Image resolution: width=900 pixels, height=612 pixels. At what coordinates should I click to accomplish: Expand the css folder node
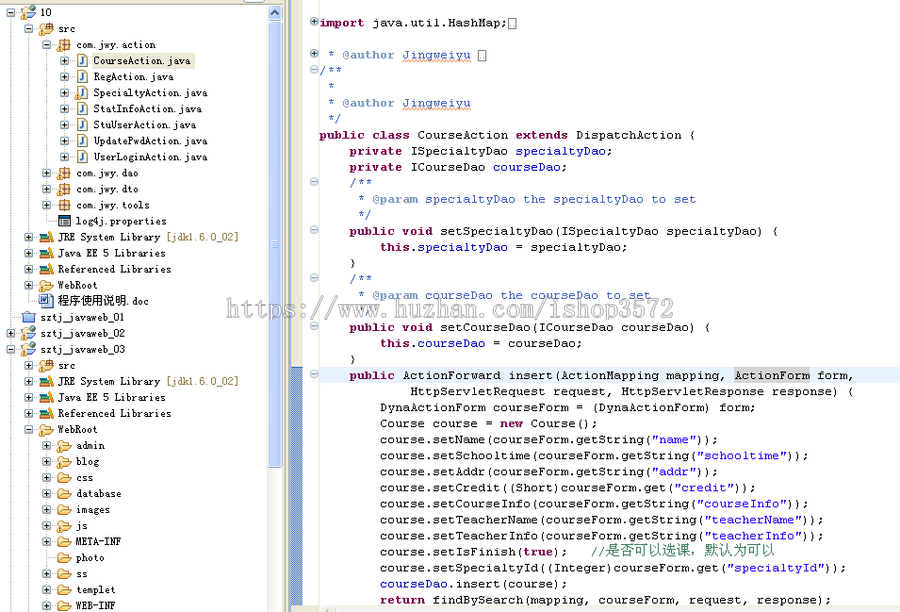tap(46, 477)
